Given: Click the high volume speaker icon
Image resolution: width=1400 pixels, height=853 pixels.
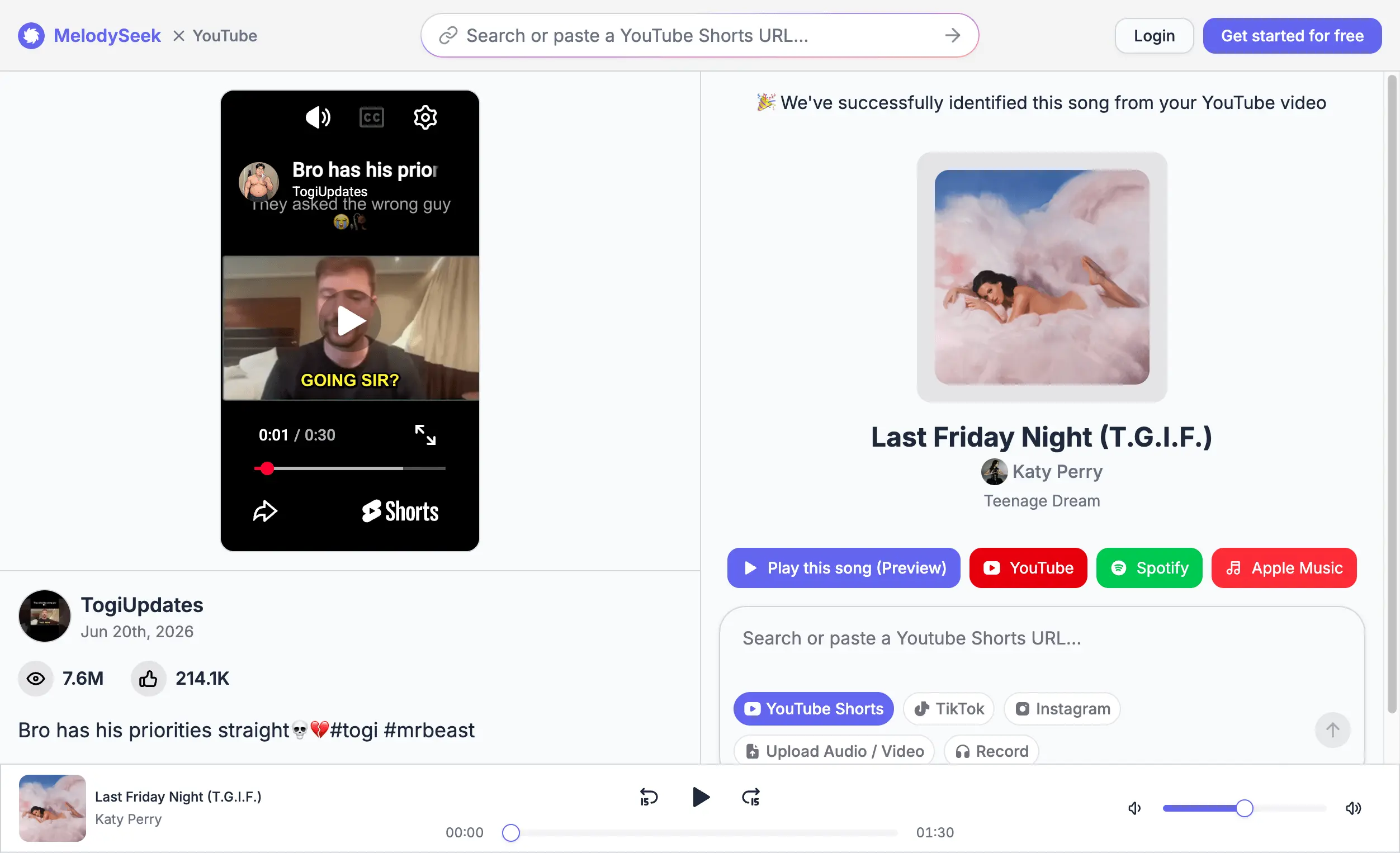Looking at the screenshot, I should [x=1354, y=808].
